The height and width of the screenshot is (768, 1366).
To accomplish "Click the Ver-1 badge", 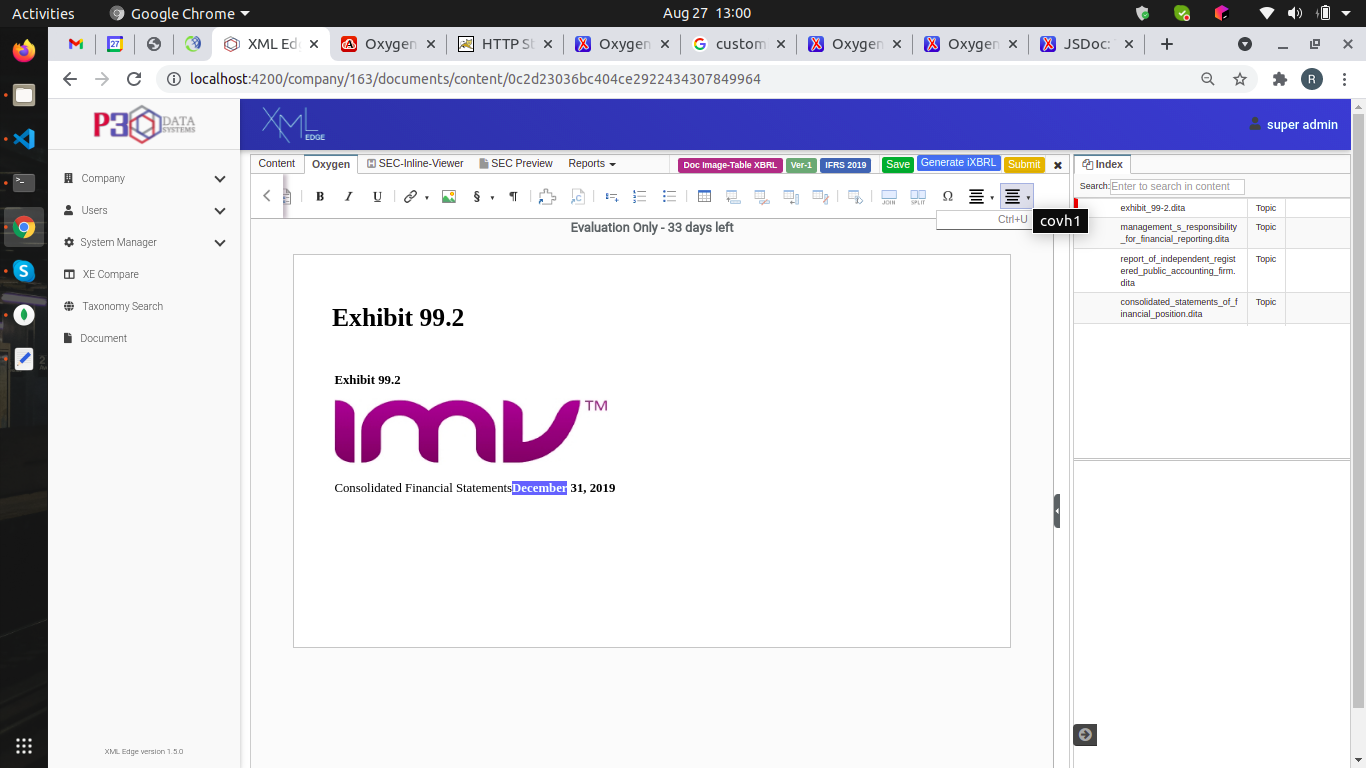I will (x=801, y=165).
